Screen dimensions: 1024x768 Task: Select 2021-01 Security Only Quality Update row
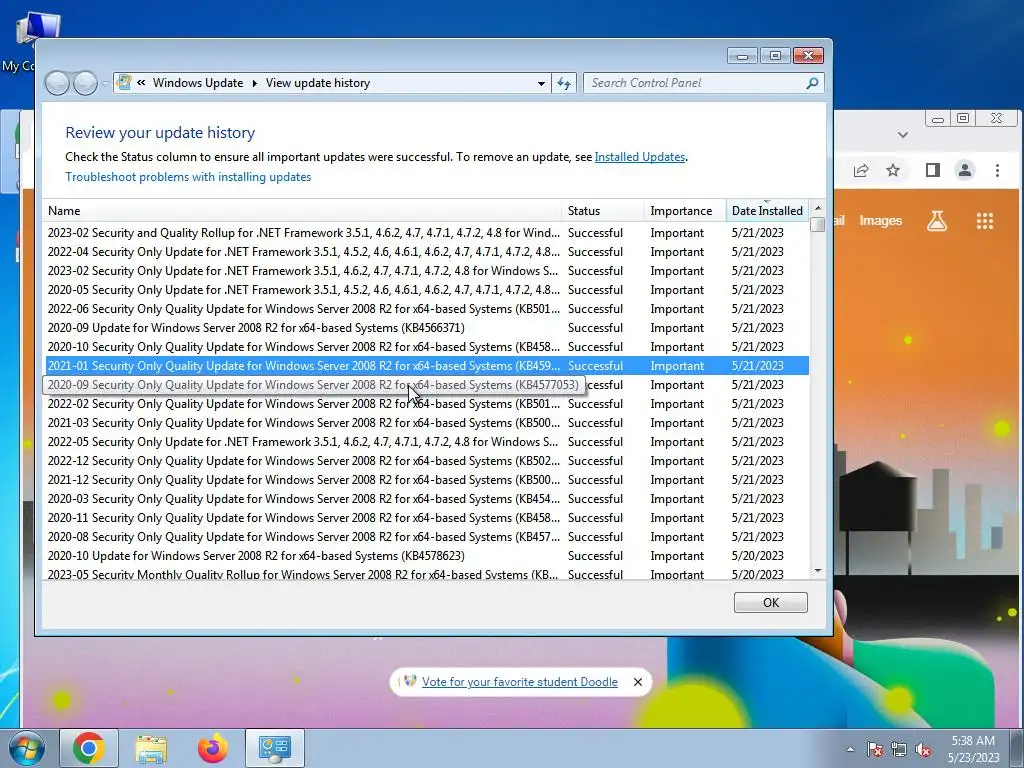[x=427, y=366]
